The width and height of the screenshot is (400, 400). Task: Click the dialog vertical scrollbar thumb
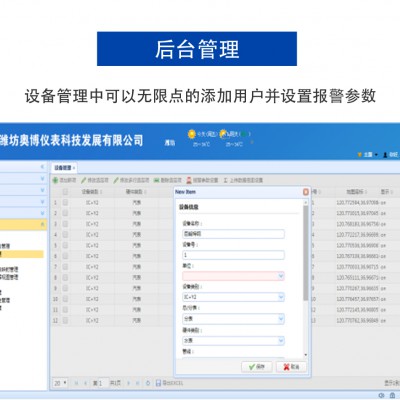tap(305, 253)
